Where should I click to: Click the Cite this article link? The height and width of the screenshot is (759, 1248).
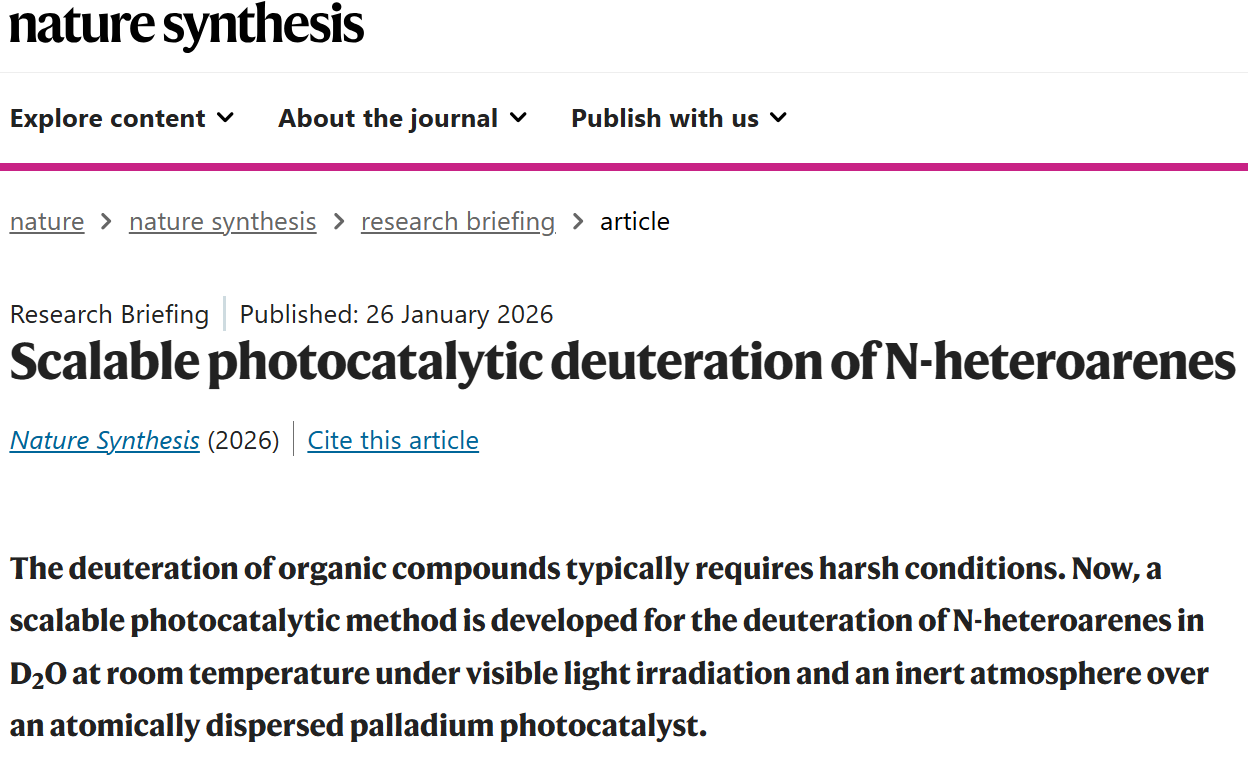[x=393, y=440]
